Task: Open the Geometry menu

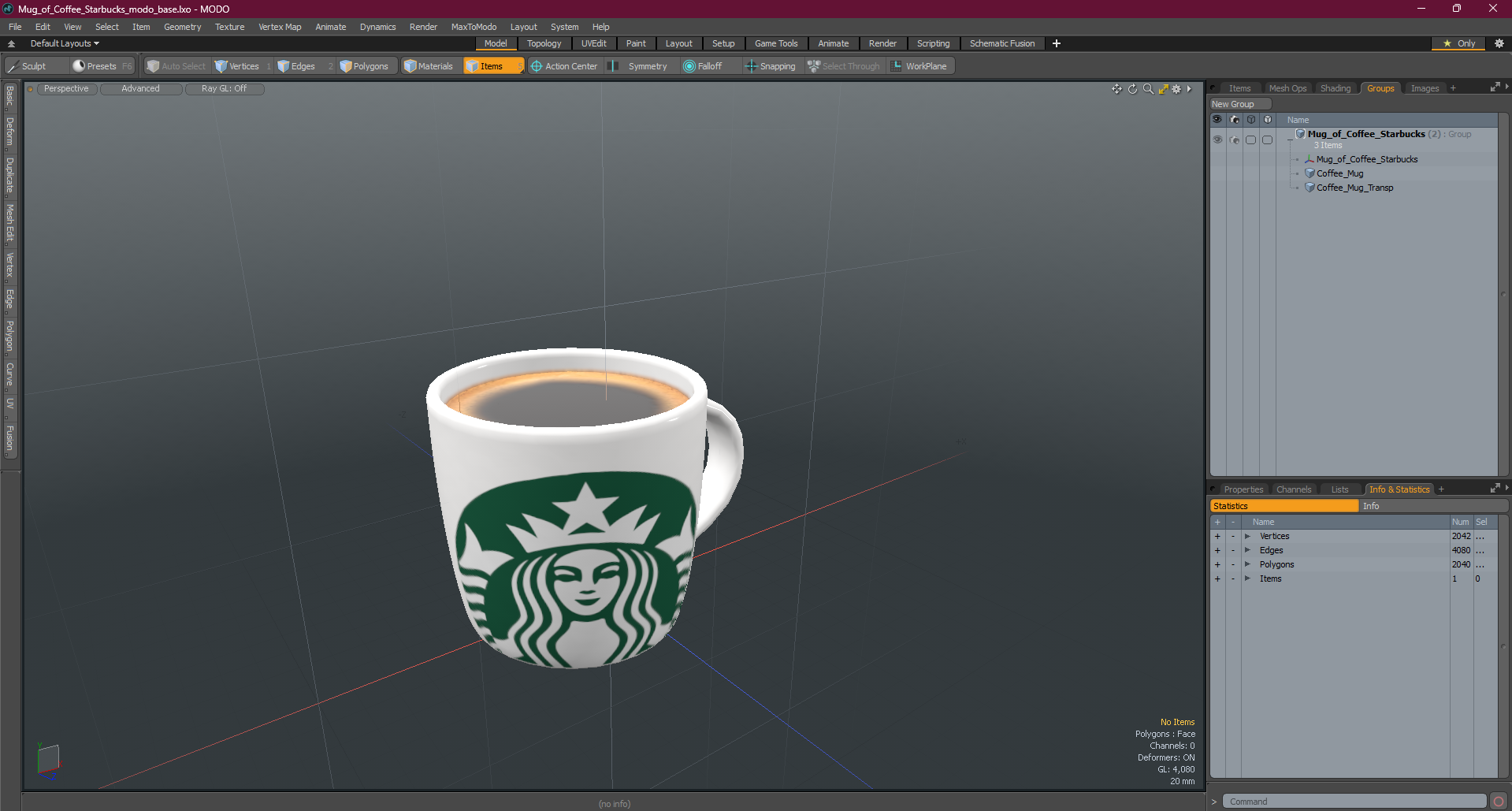Action: (x=182, y=27)
